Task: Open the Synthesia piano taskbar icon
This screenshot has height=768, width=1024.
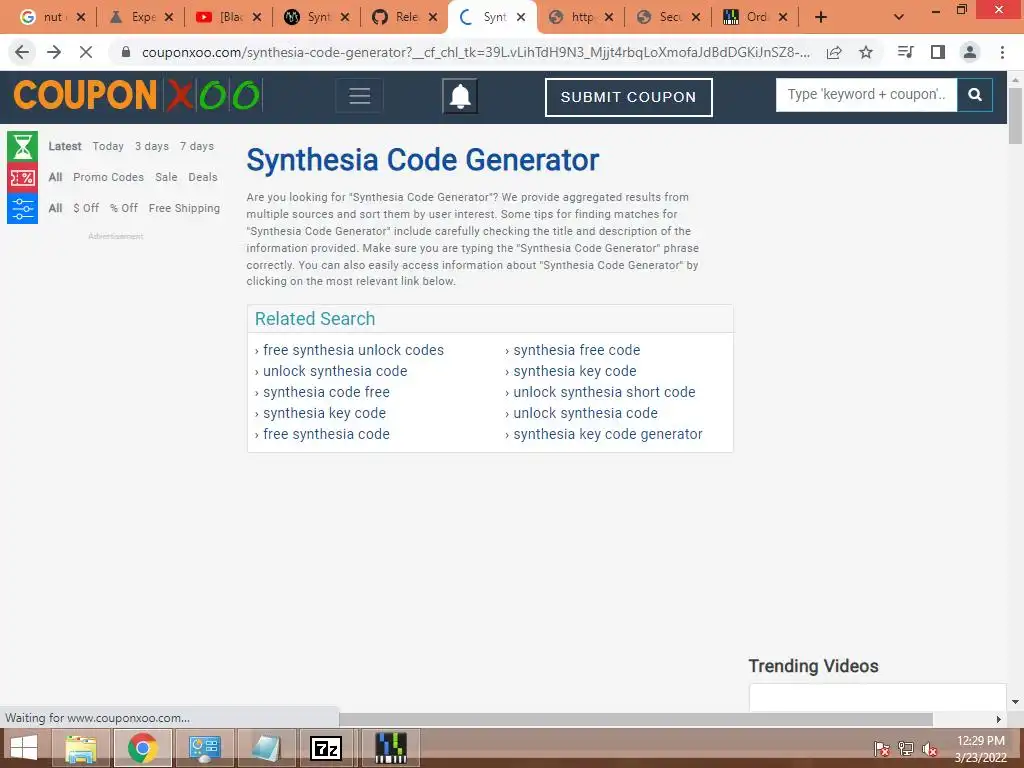Action: (391, 748)
